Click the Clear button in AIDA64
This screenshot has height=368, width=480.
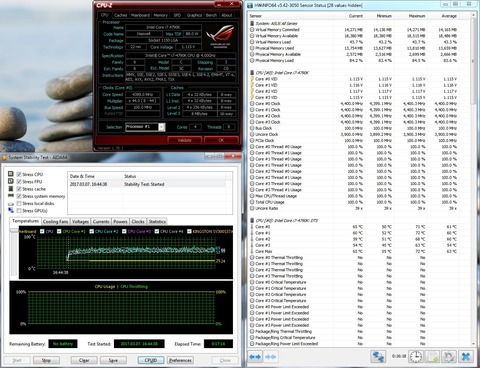click(x=84, y=360)
